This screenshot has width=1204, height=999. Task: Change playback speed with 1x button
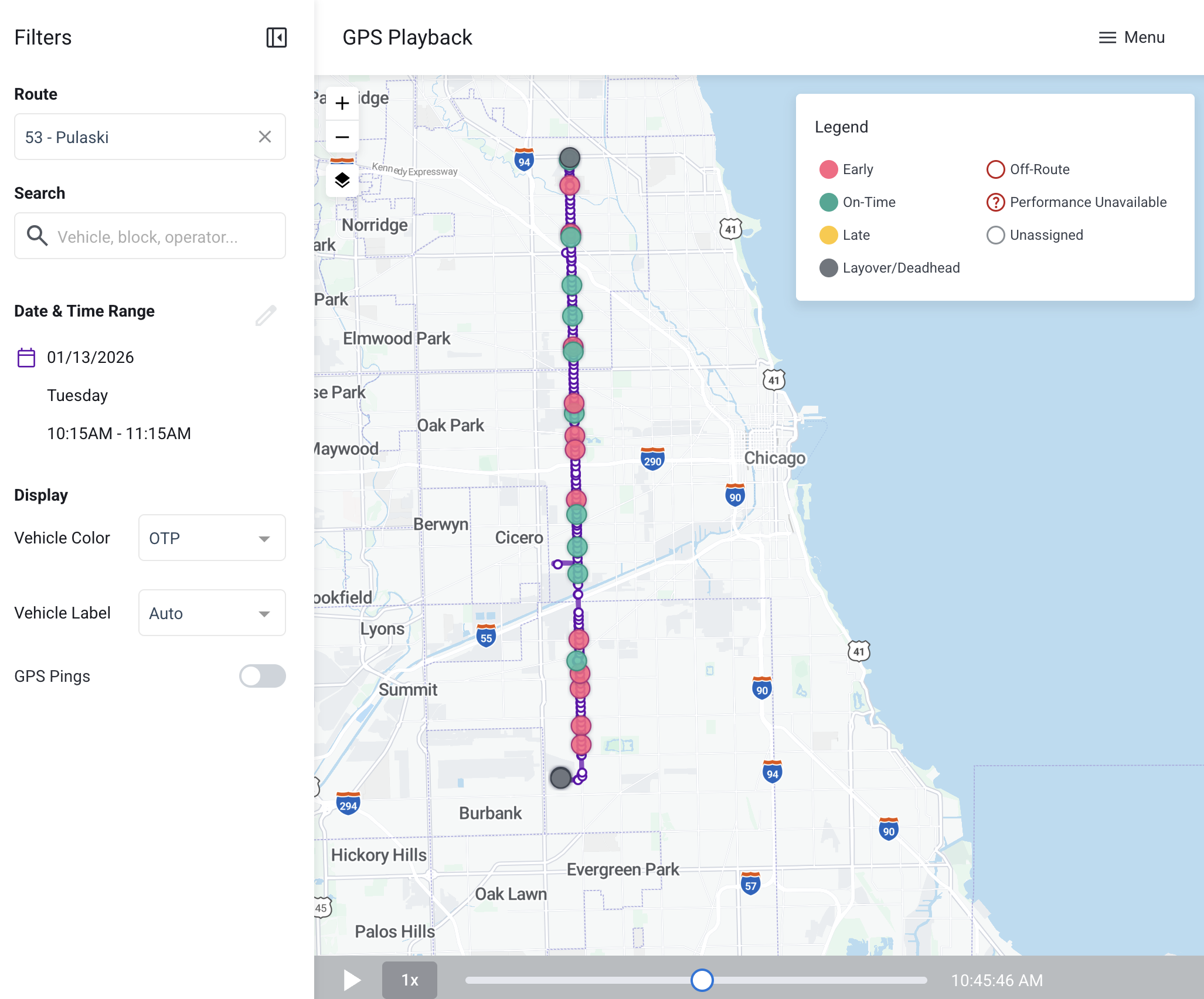(409, 980)
